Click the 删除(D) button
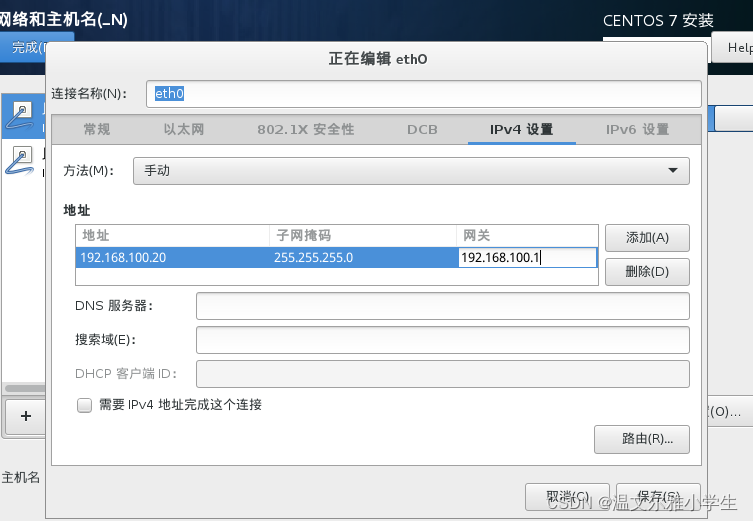Screen dimensions: 753x521 (647, 272)
